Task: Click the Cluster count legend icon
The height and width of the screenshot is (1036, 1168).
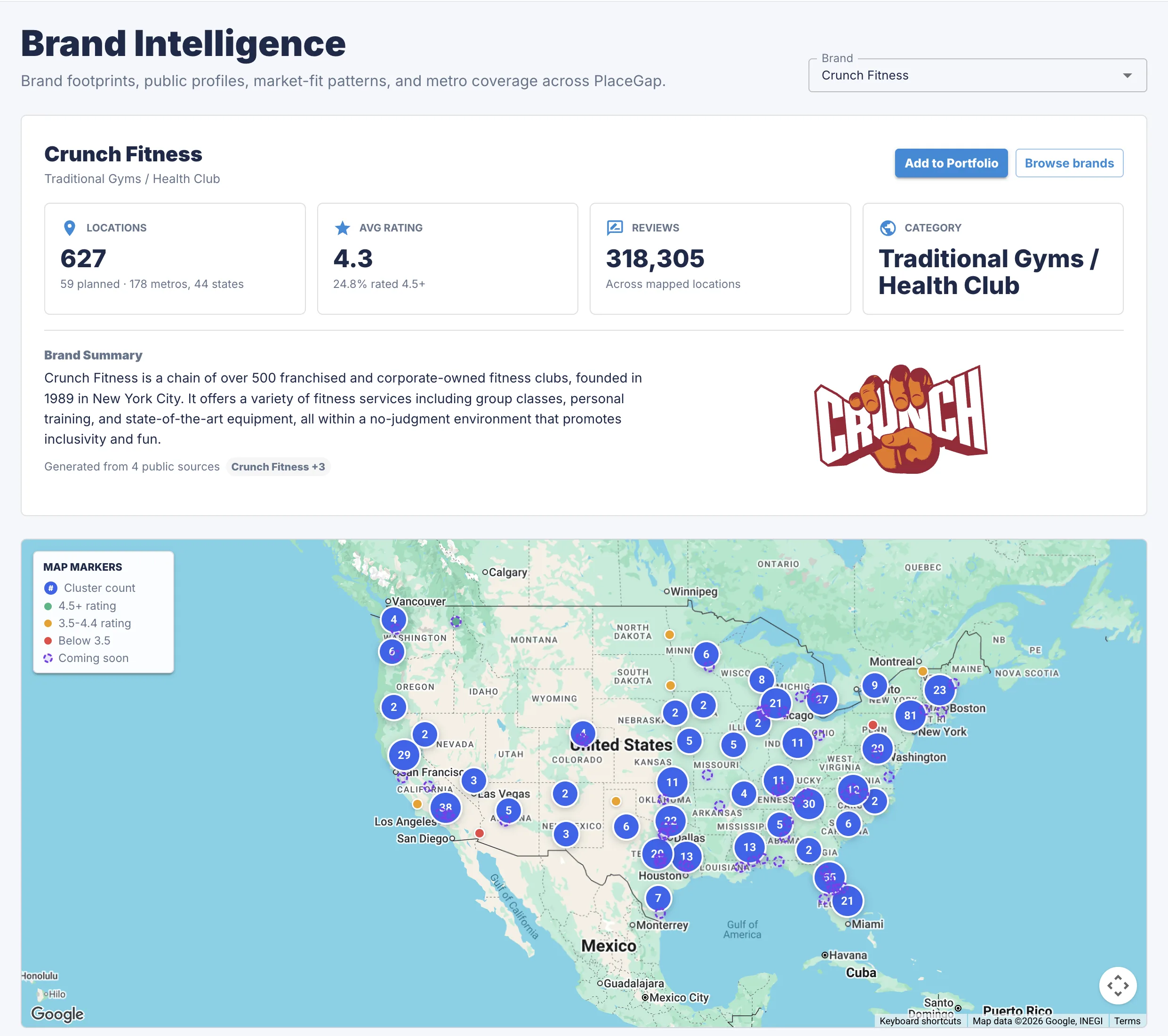Action: [x=50, y=588]
